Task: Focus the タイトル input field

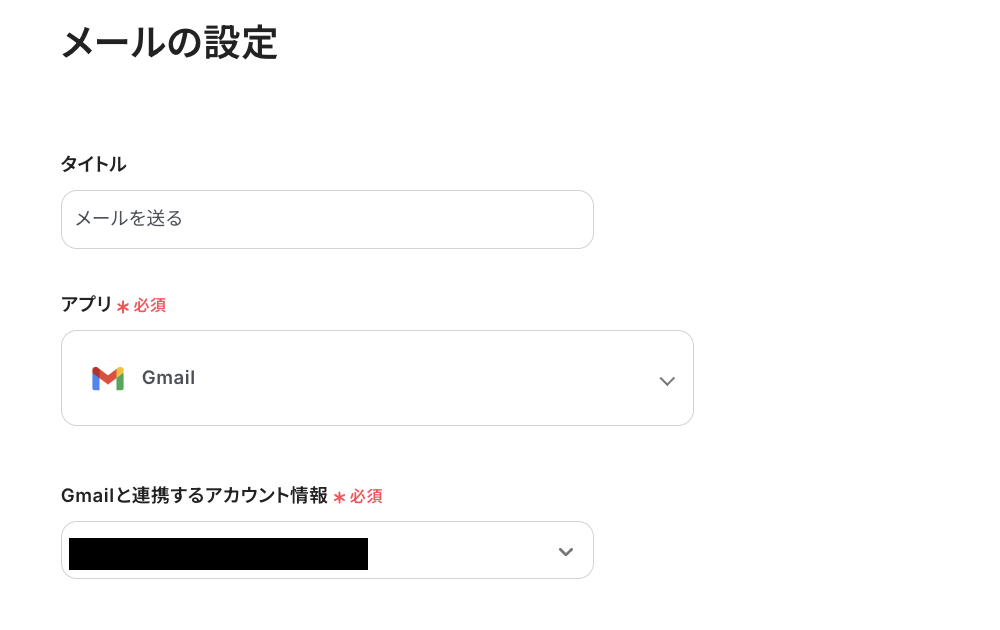Action: click(x=327, y=219)
